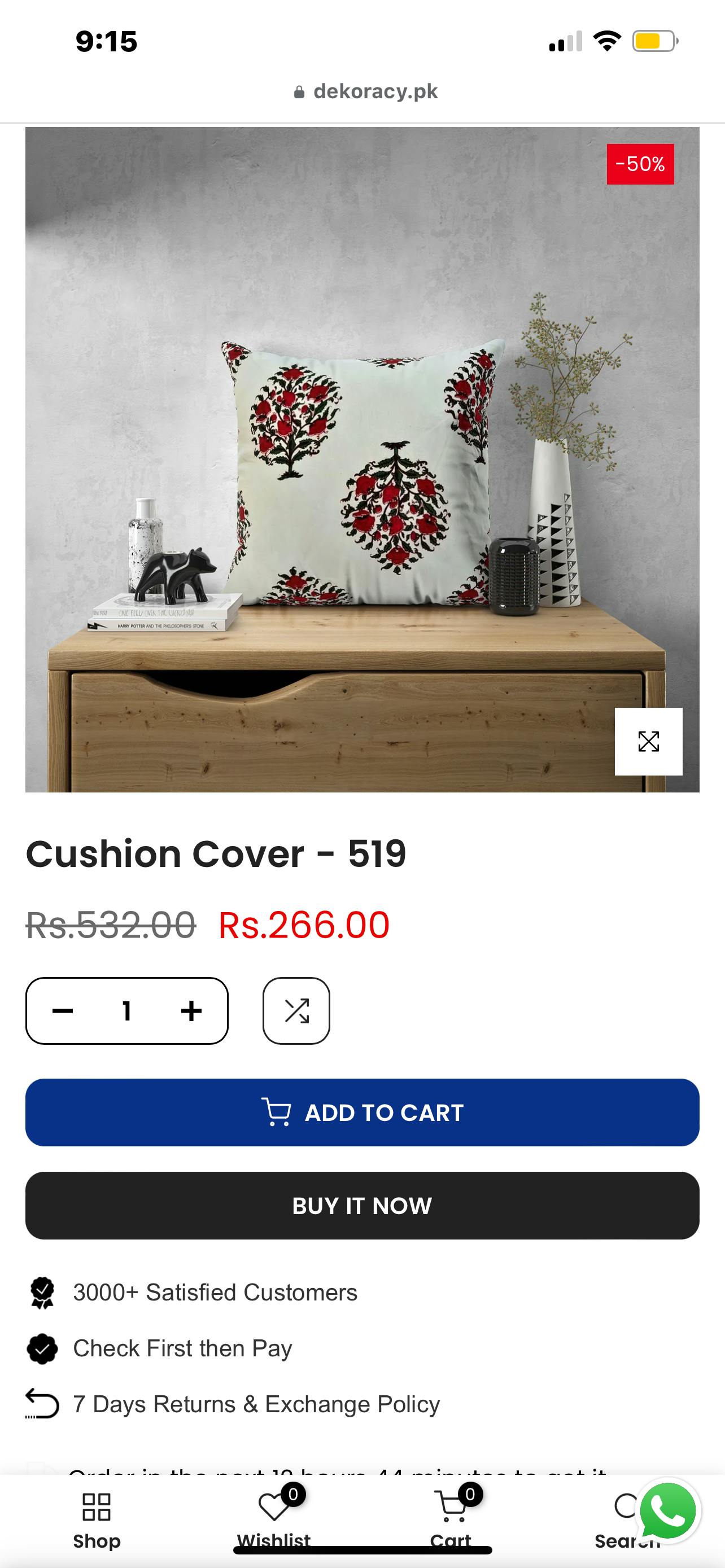
Task: Tap the Check First then Pay badge
Action: [x=182, y=1348]
